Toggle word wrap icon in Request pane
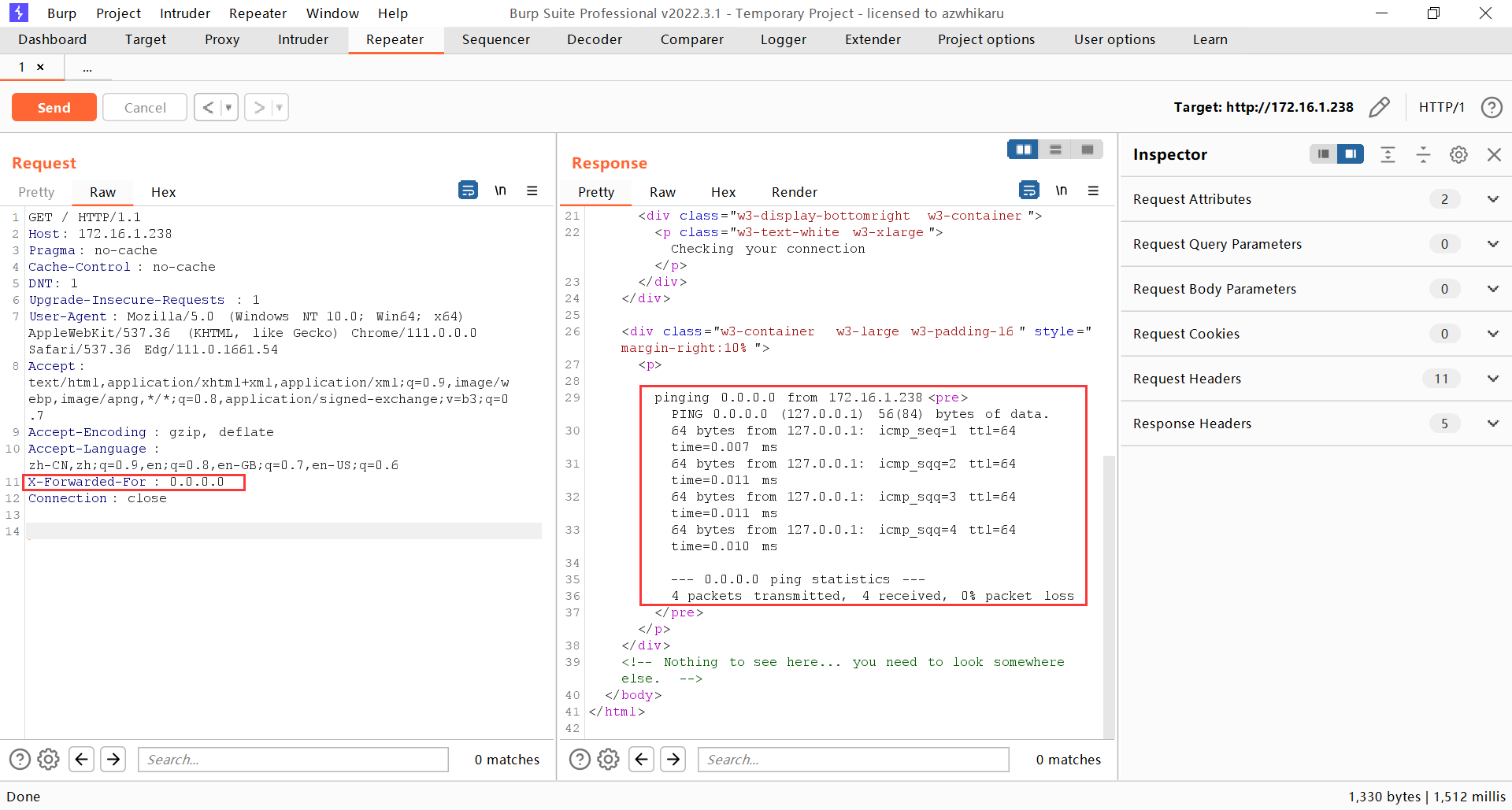Screen dimensions: 1512x810 [468, 190]
